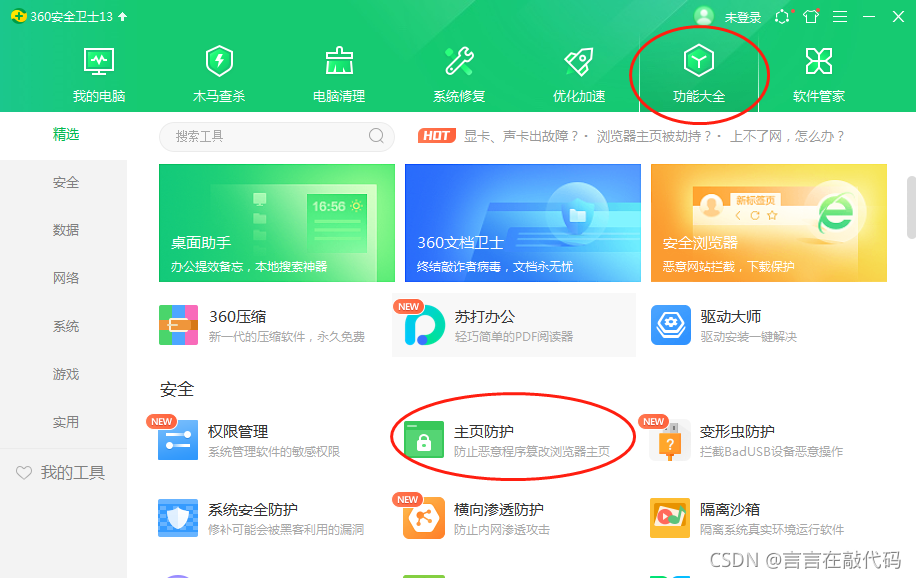916x578 pixels.
Task: Click text 修补可能会被黑客利用的漏洞
Action: point(286,529)
